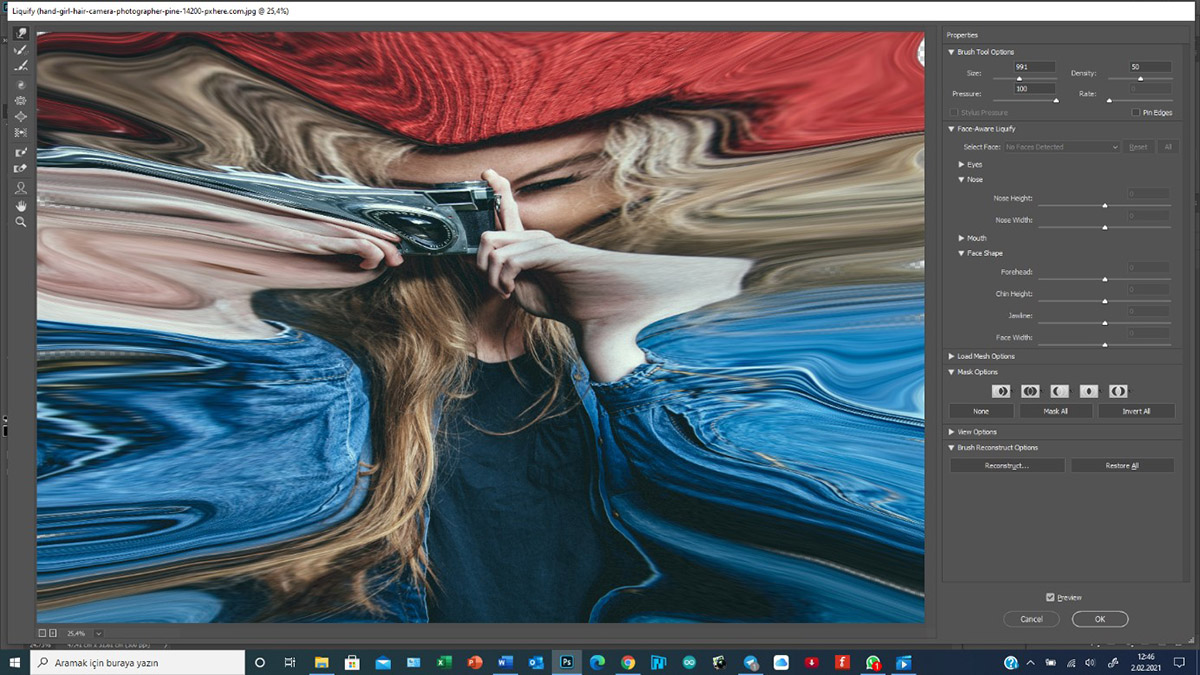Select the Pucker tool

pyautogui.click(x=20, y=101)
